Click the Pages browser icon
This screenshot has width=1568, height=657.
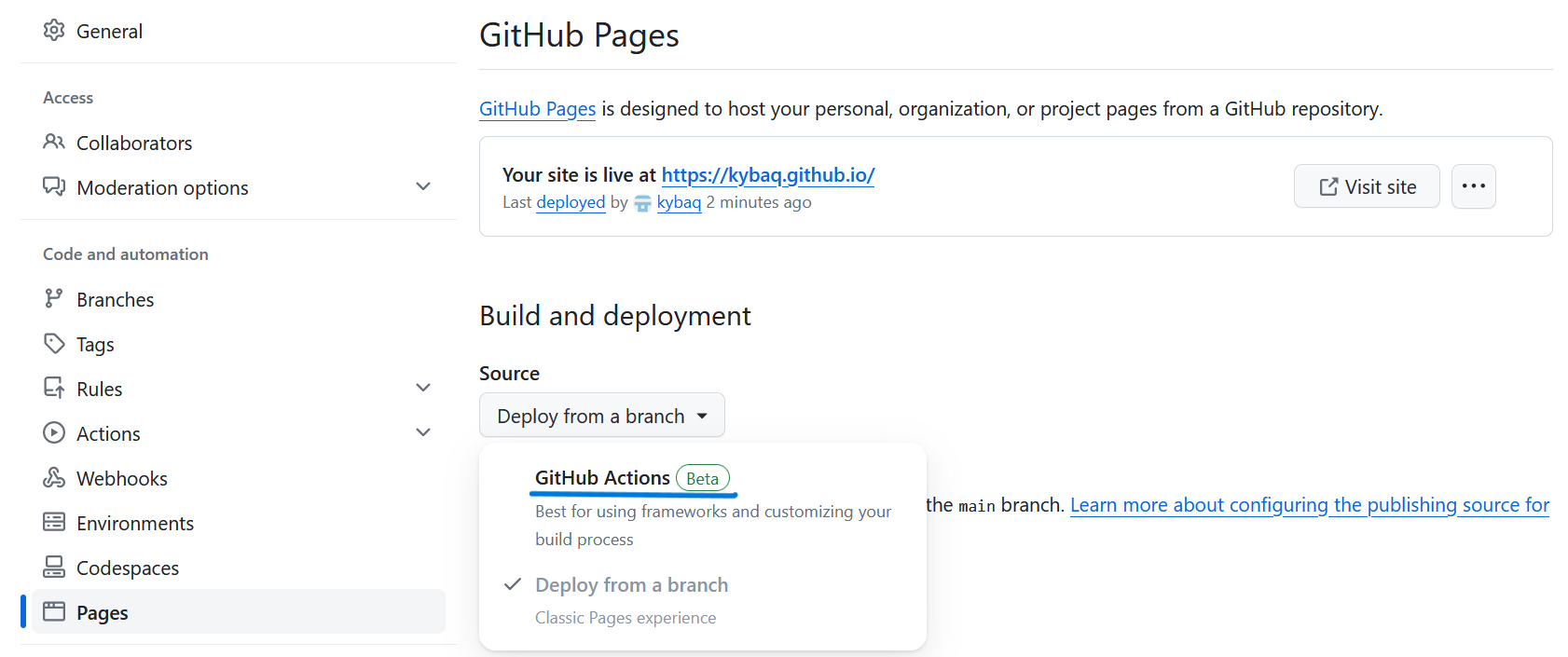pyautogui.click(x=54, y=612)
